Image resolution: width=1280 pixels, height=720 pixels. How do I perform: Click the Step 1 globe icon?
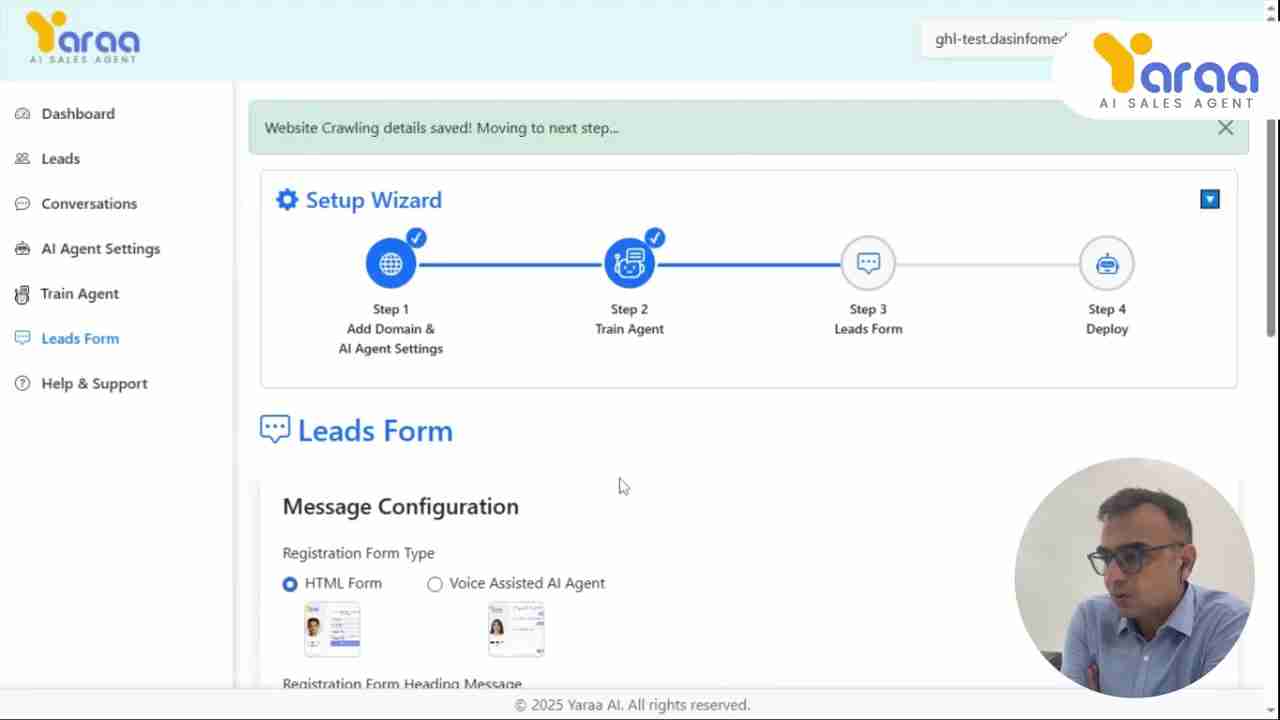tap(390, 264)
